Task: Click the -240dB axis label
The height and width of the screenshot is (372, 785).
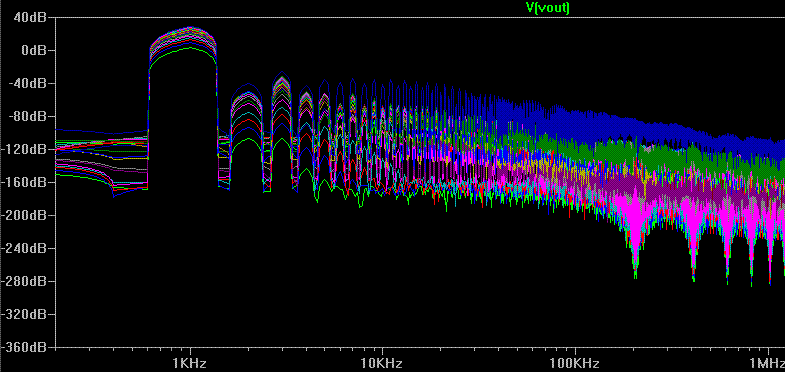Action: tap(25, 249)
